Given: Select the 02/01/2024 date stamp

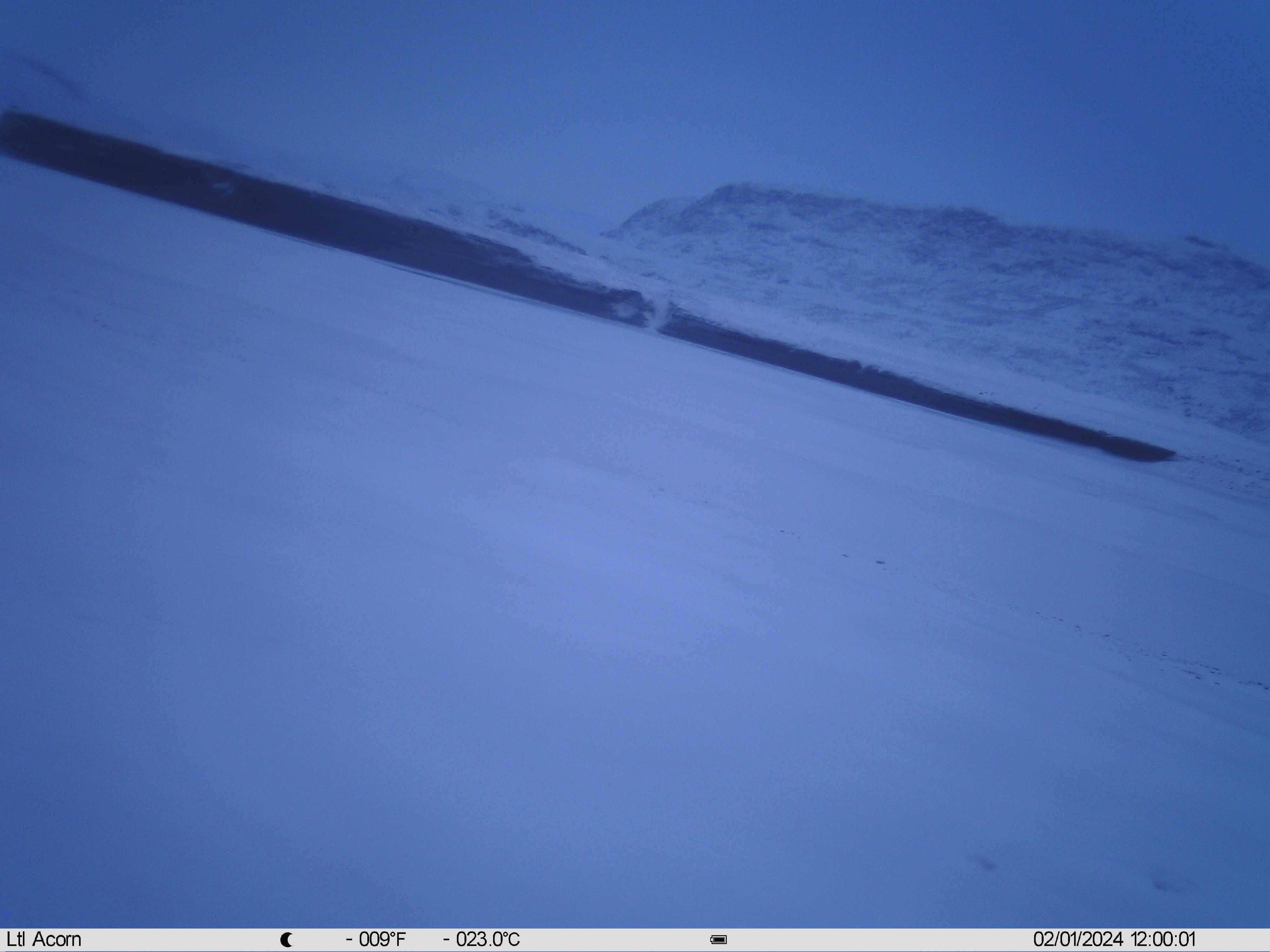Looking at the screenshot, I should tap(1078, 939).
